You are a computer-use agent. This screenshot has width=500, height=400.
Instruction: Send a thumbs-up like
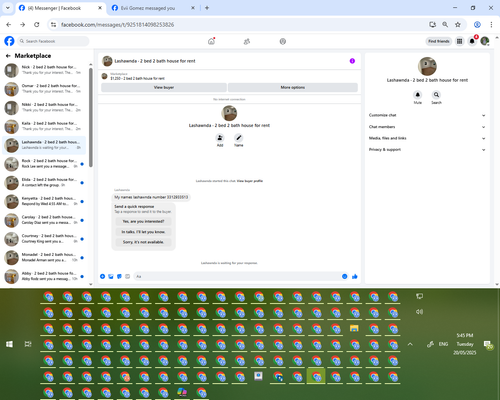[x=355, y=276]
